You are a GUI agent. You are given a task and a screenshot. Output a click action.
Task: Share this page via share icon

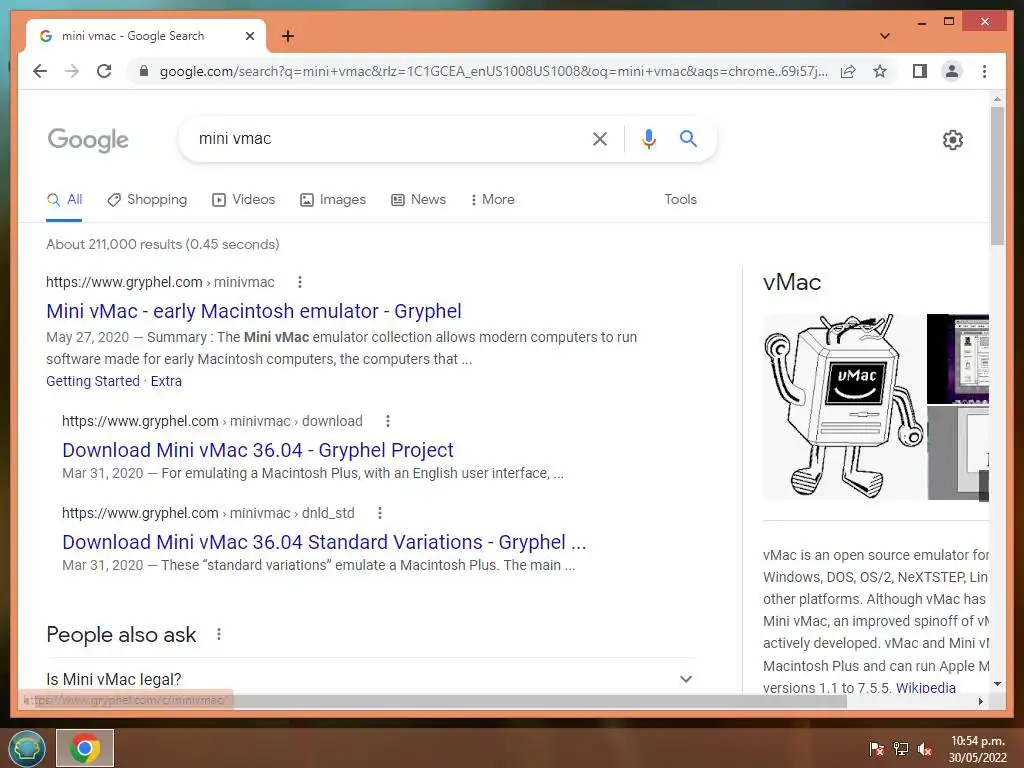click(x=848, y=71)
